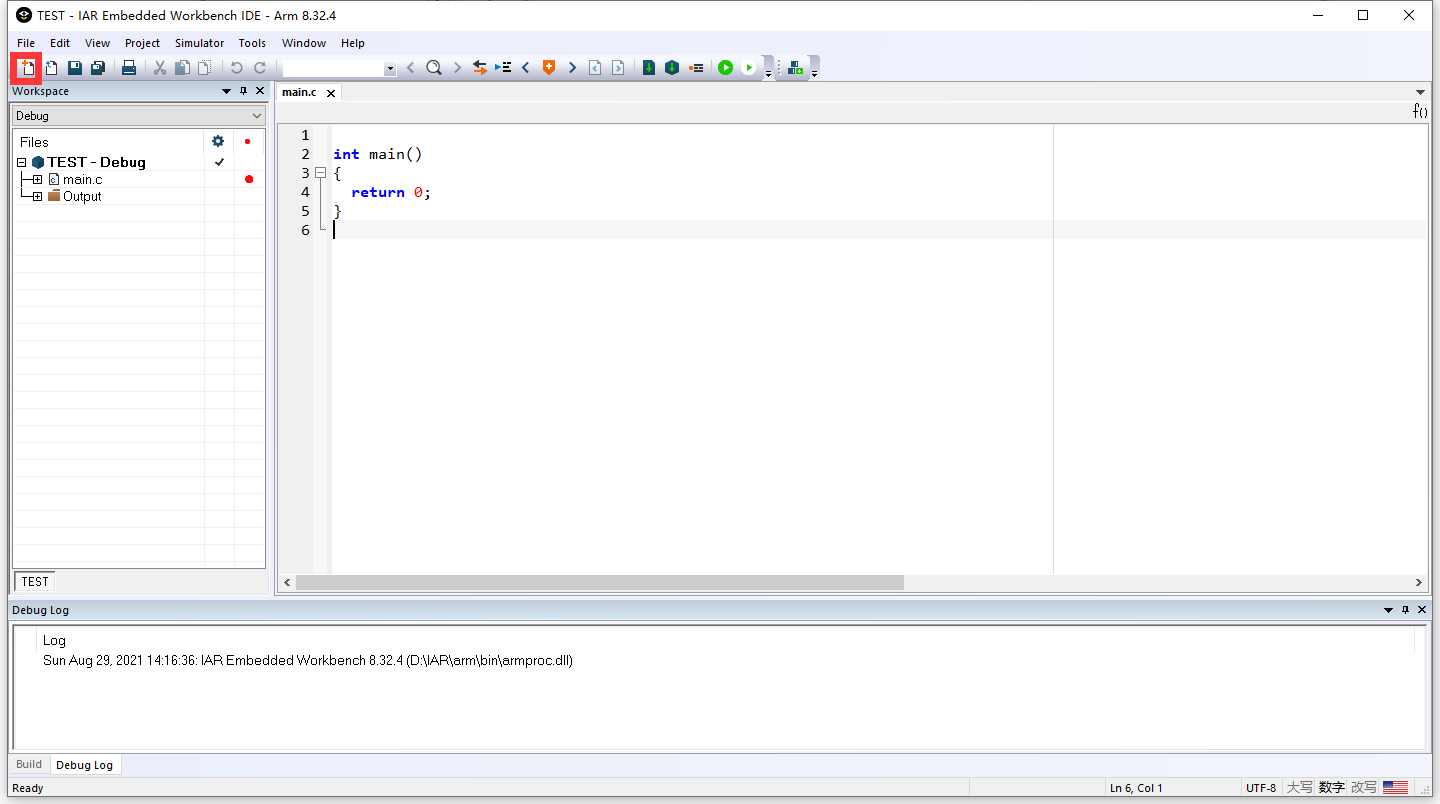The image size is (1440, 804).
Task: Open Replace with orange arrows icon
Action: 480,68
